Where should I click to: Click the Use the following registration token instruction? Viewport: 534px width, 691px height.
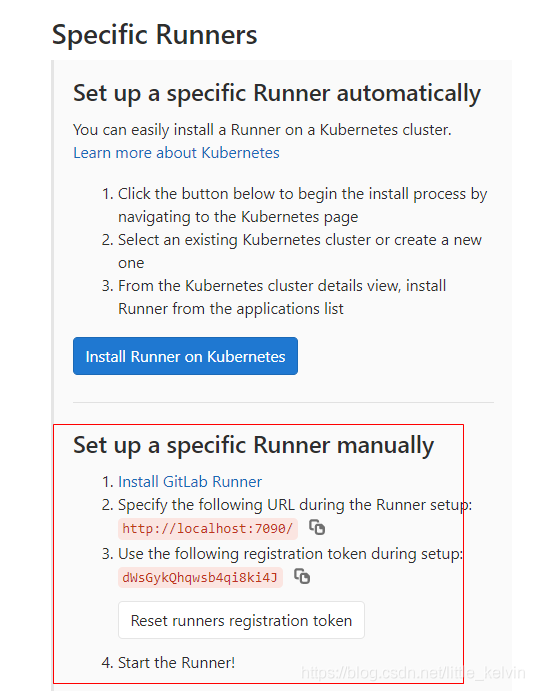[x=290, y=553]
